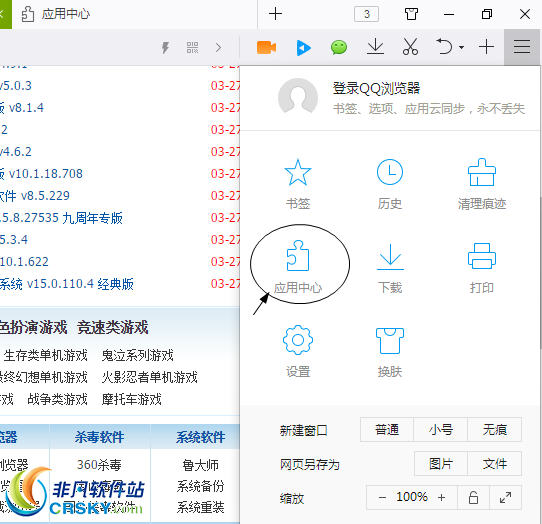Open the 鬼泣系列游戏 link
This screenshot has height=524, width=542.
point(137,355)
